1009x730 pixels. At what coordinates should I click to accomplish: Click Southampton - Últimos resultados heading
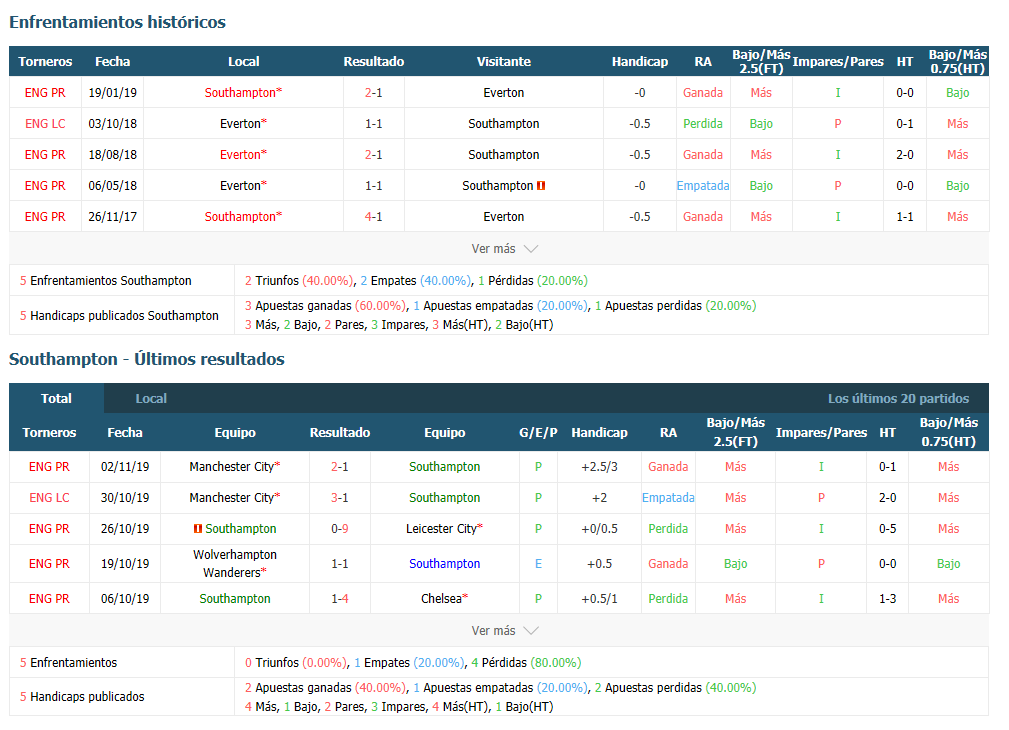(147, 359)
